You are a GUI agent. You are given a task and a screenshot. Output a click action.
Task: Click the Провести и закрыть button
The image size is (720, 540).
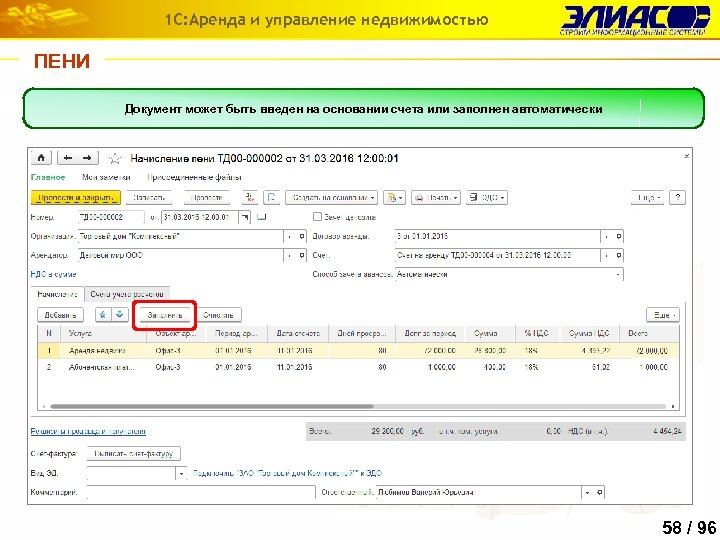click(76, 197)
